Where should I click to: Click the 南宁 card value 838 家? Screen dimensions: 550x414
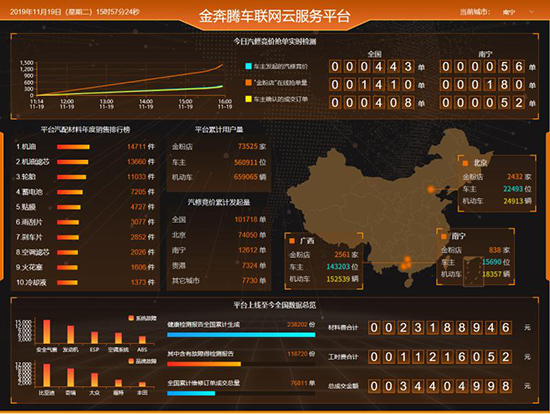coord(499,250)
